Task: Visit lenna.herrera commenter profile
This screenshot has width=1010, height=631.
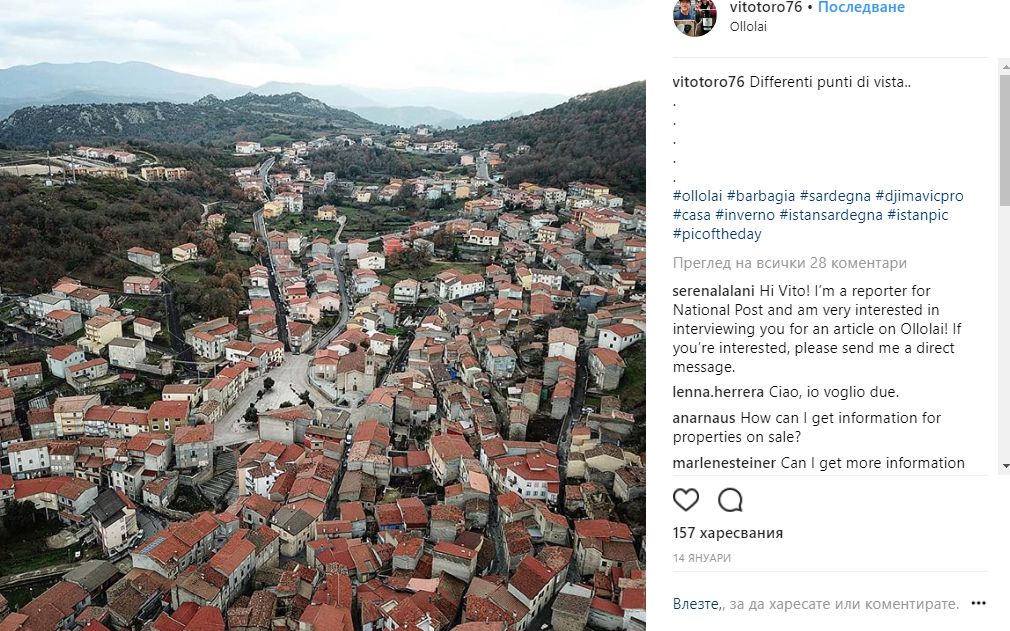Action: (x=718, y=392)
